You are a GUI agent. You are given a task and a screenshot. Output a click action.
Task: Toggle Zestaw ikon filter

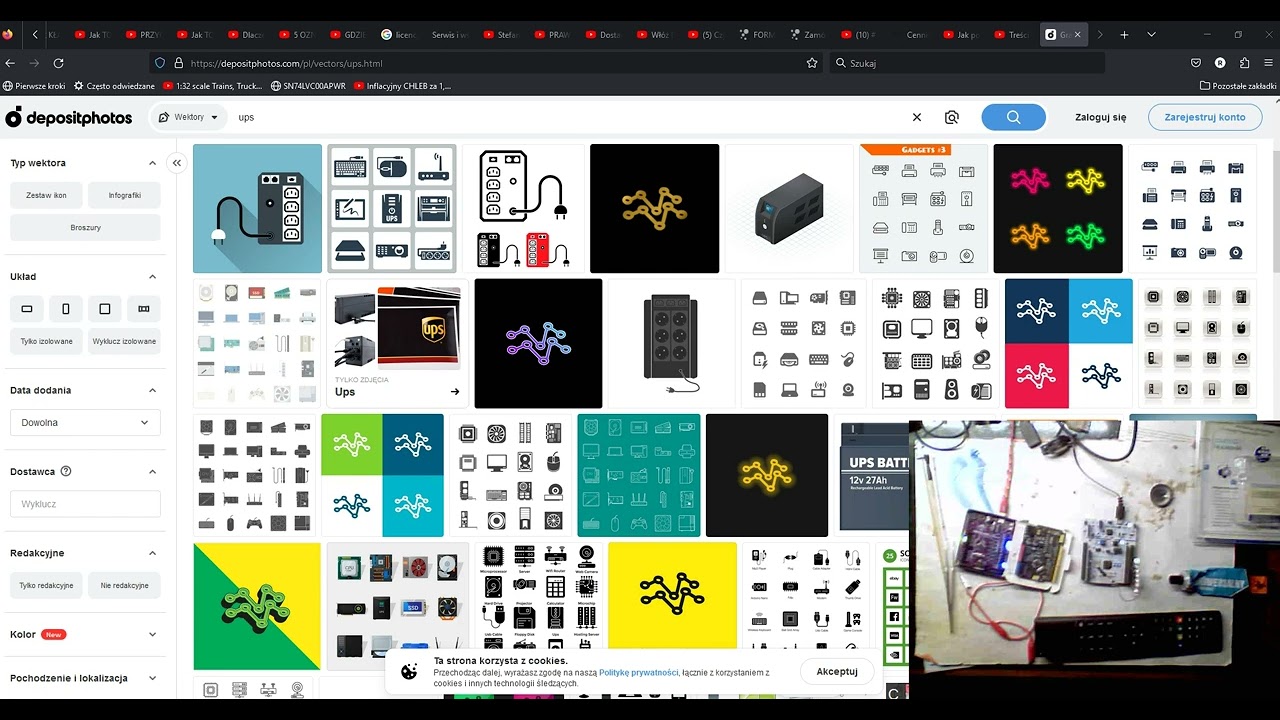pyautogui.click(x=46, y=195)
